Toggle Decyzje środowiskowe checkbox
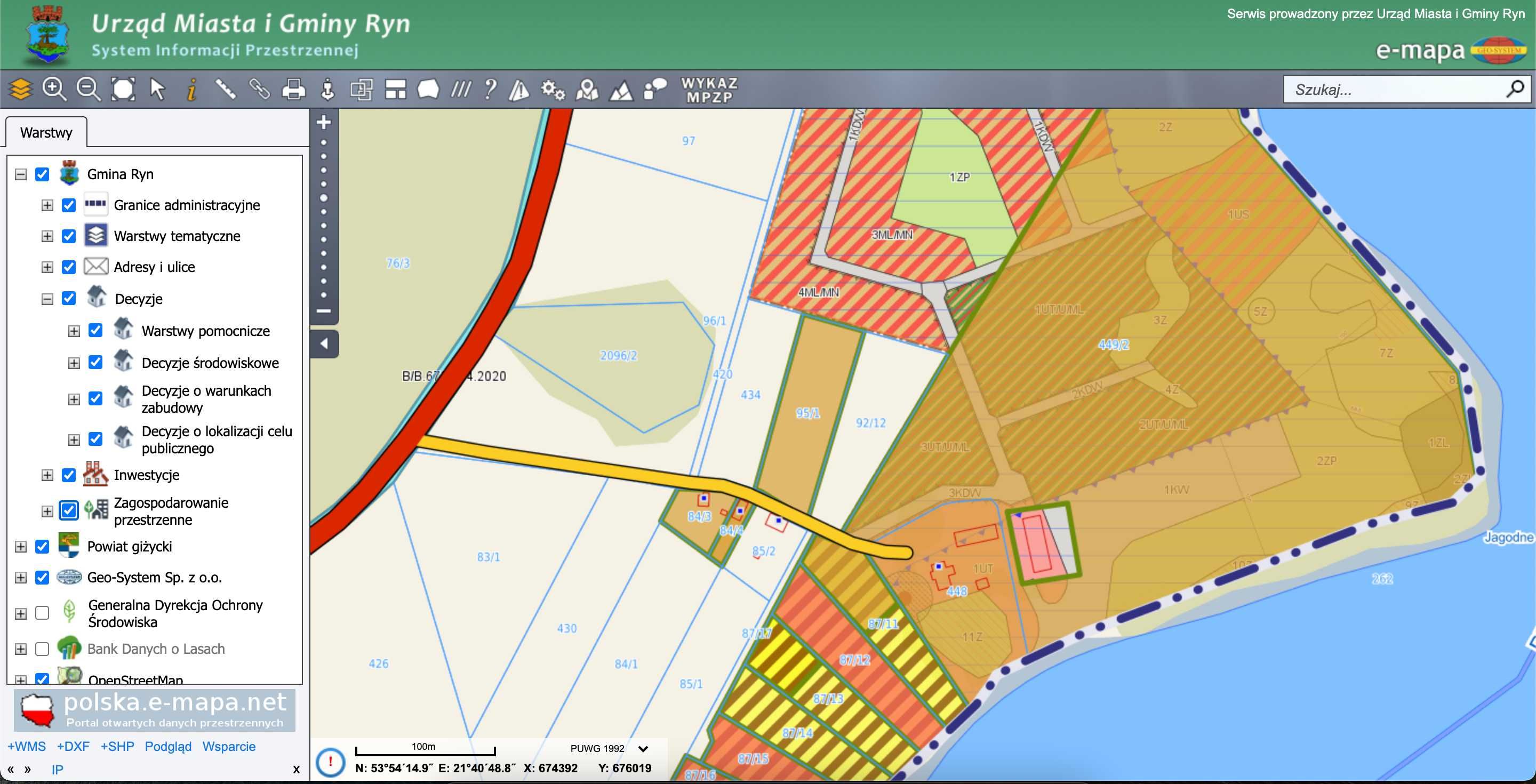 tap(95, 363)
